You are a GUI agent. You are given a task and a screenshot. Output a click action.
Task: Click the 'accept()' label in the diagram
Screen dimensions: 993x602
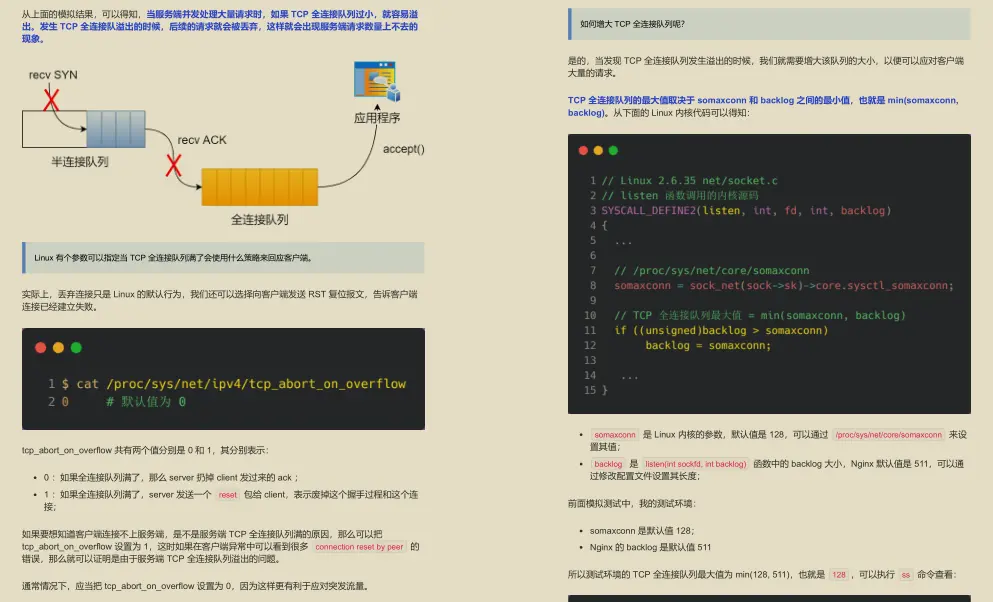click(403, 149)
